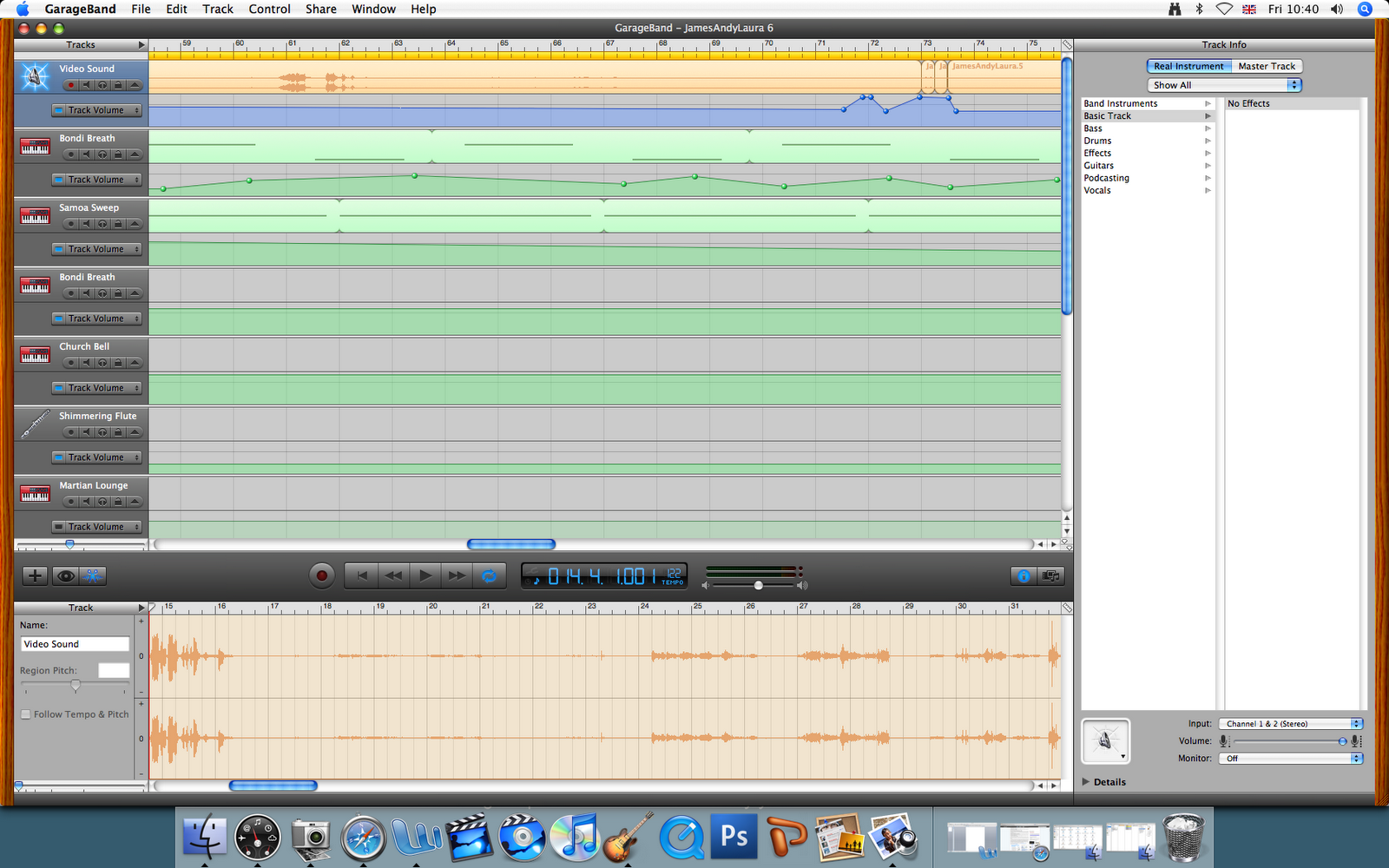Click the tempo display in the time LCD
Viewport: 1389px width, 868px height.
673,575
